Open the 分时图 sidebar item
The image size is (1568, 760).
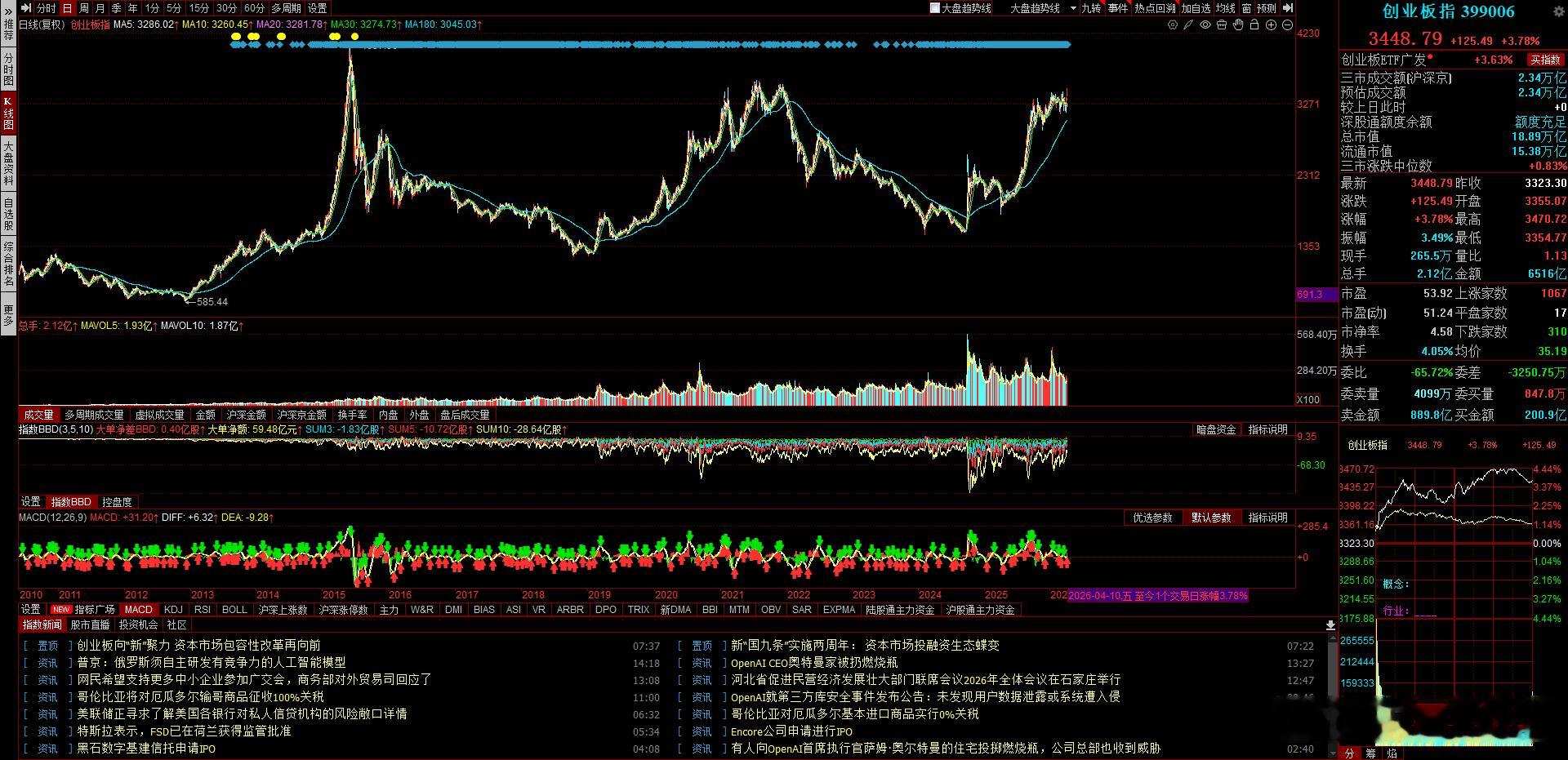tap(8, 70)
